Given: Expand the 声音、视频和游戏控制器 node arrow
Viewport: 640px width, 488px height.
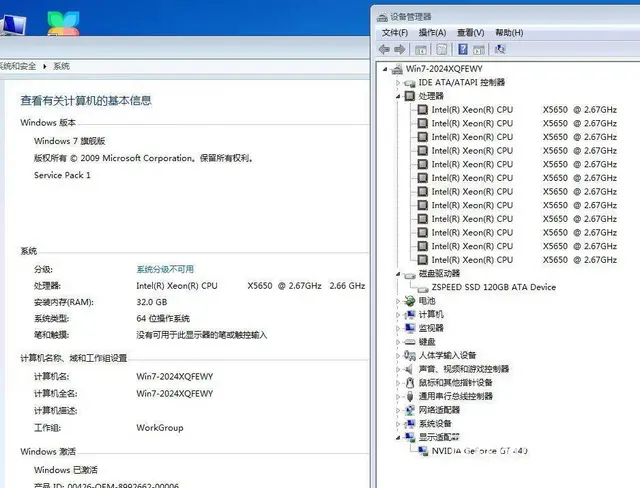Looking at the screenshot, I should 398,369.
